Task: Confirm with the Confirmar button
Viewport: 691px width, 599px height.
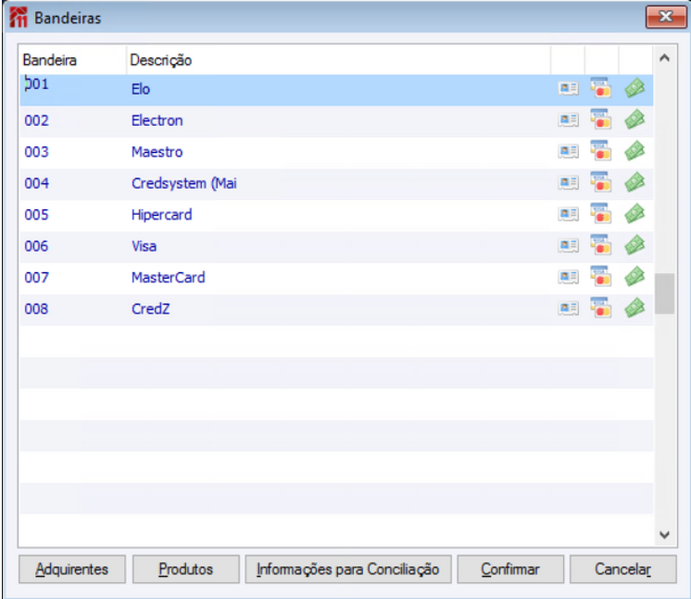Action: click(510, 569)
